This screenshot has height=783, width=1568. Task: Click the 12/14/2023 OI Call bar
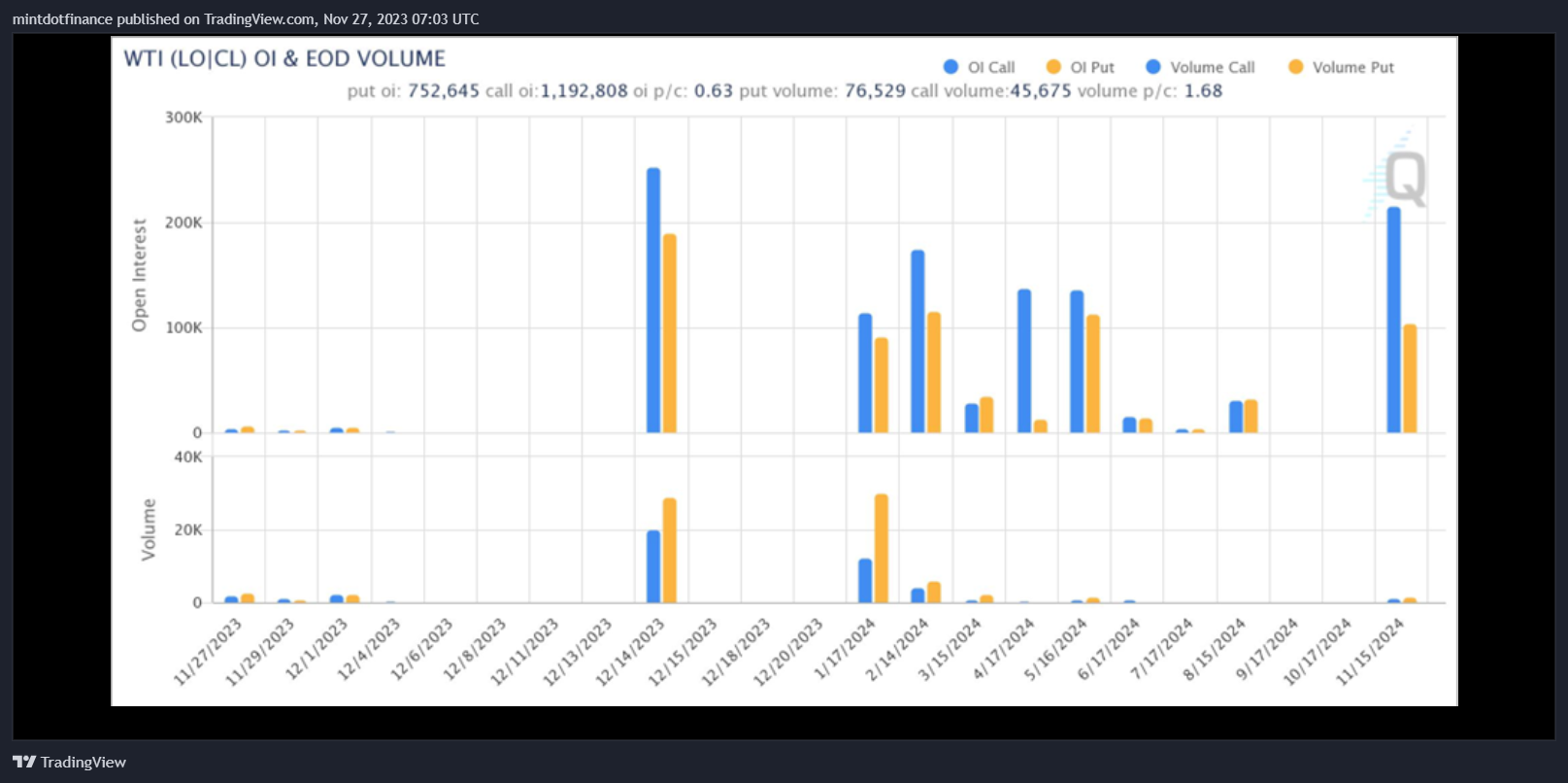pyautogui.click(x=653, y=300)
